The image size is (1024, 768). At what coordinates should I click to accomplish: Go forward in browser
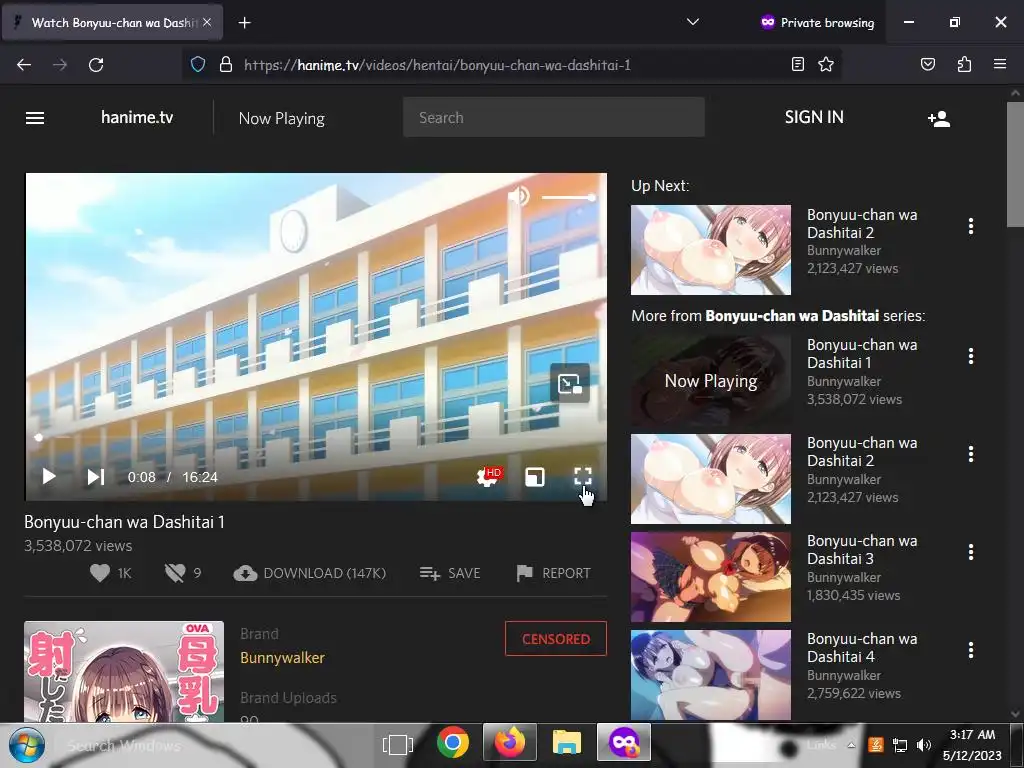click(x=60, y=65)
